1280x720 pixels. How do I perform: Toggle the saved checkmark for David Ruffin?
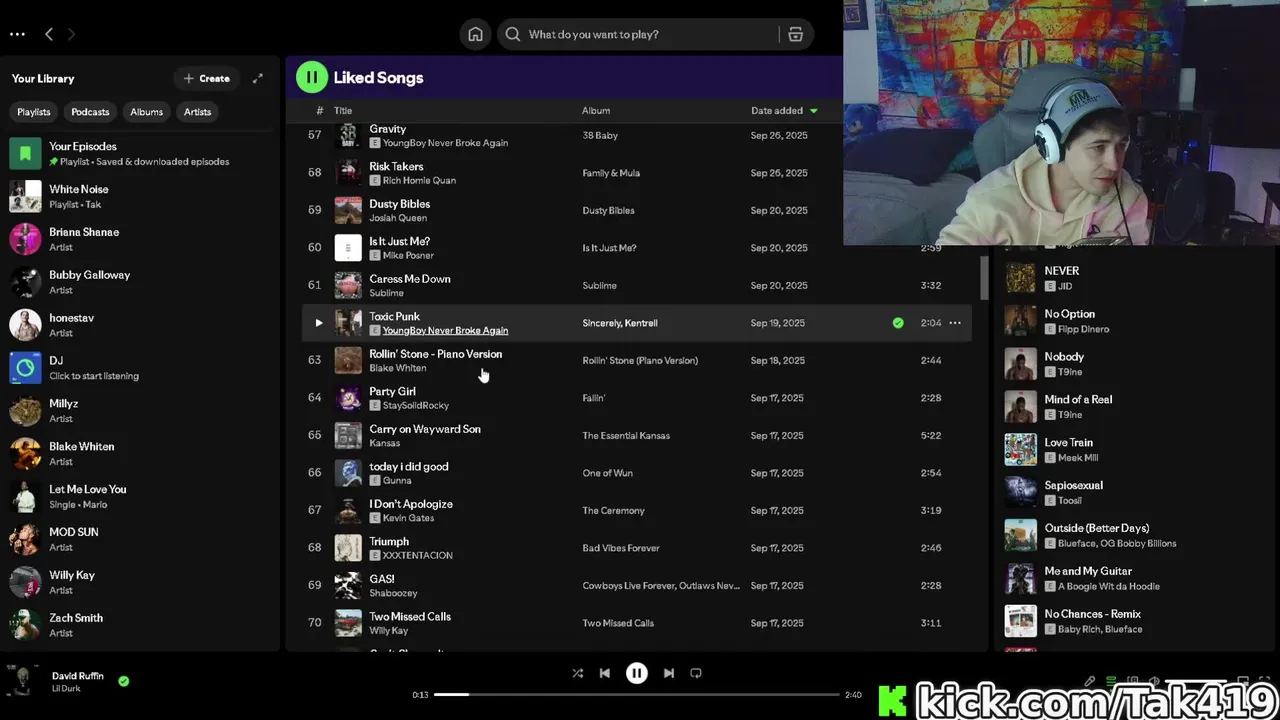pyautogui.click(x=124, y=681)
